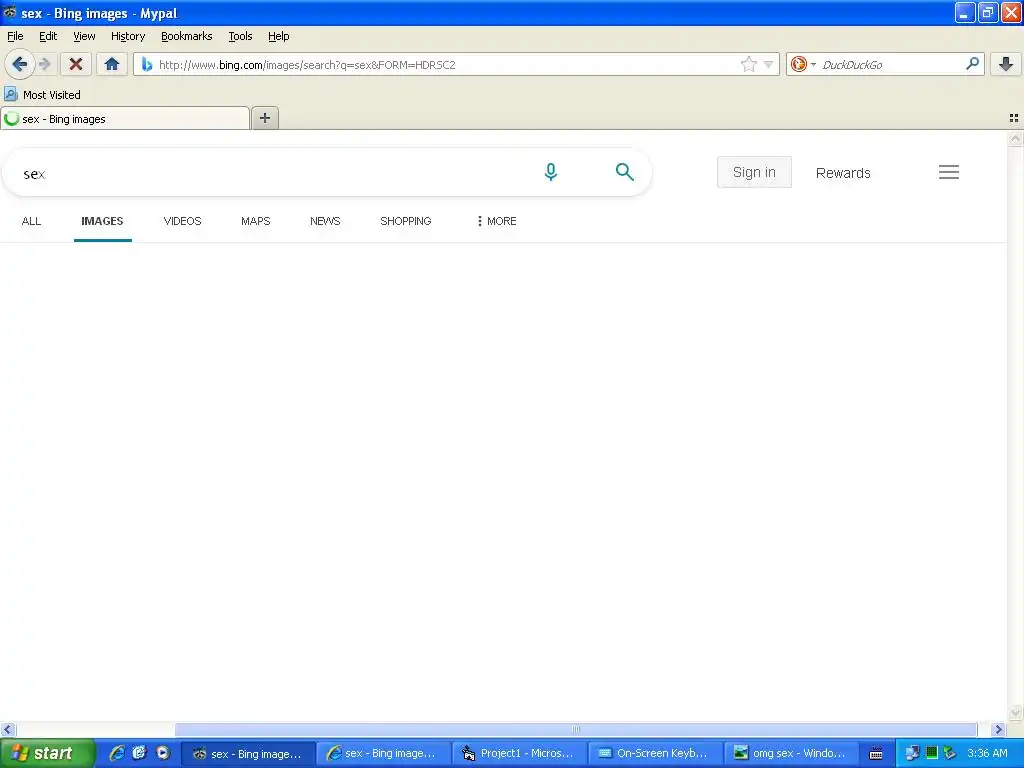Click the horizontal scrollbar left arrow
The image size is (1024, 768).
[8, 729]
